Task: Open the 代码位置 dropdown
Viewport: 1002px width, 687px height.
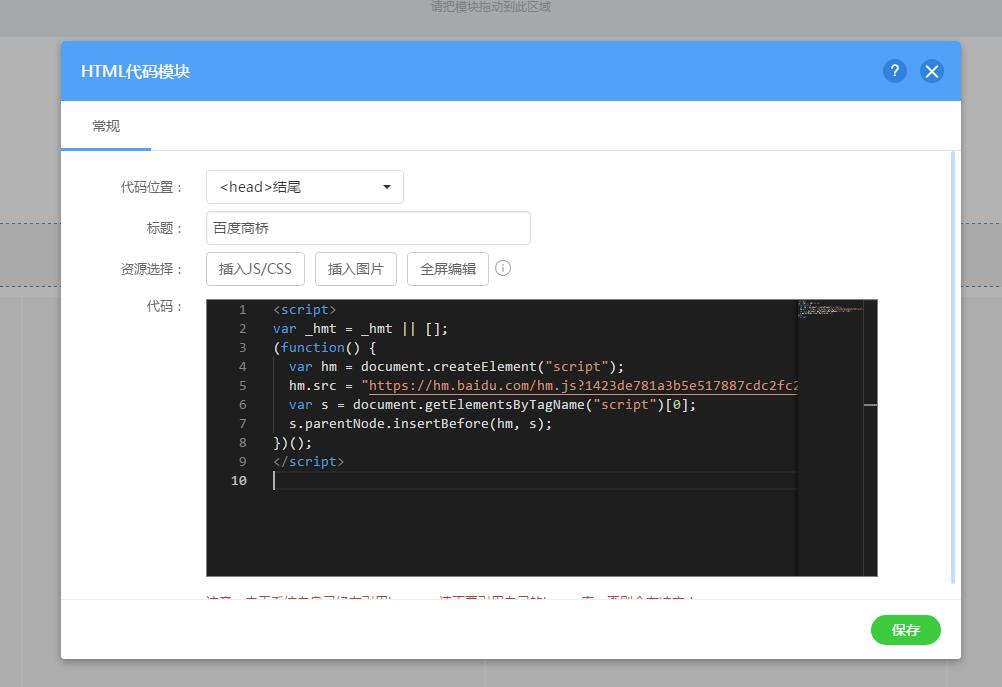Action: (x=305, y=187)
